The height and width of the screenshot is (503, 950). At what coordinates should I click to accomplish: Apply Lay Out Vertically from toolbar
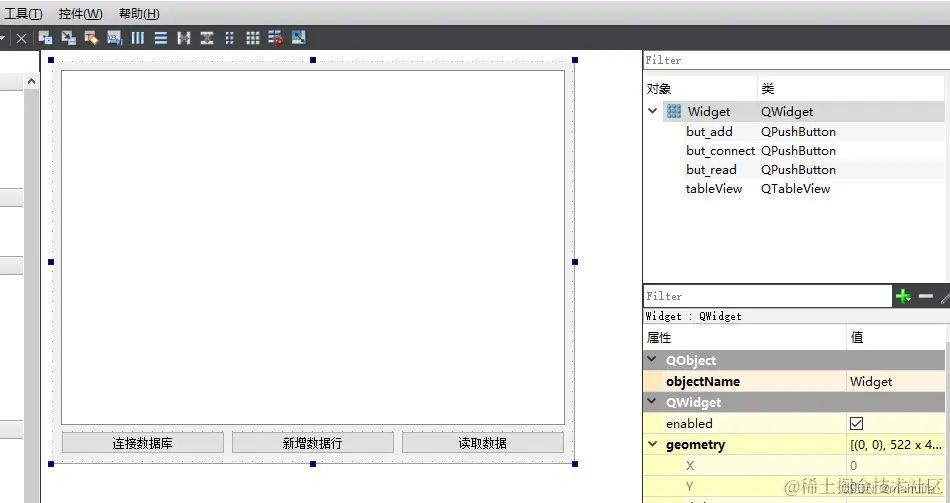click(x=161, y=38)
